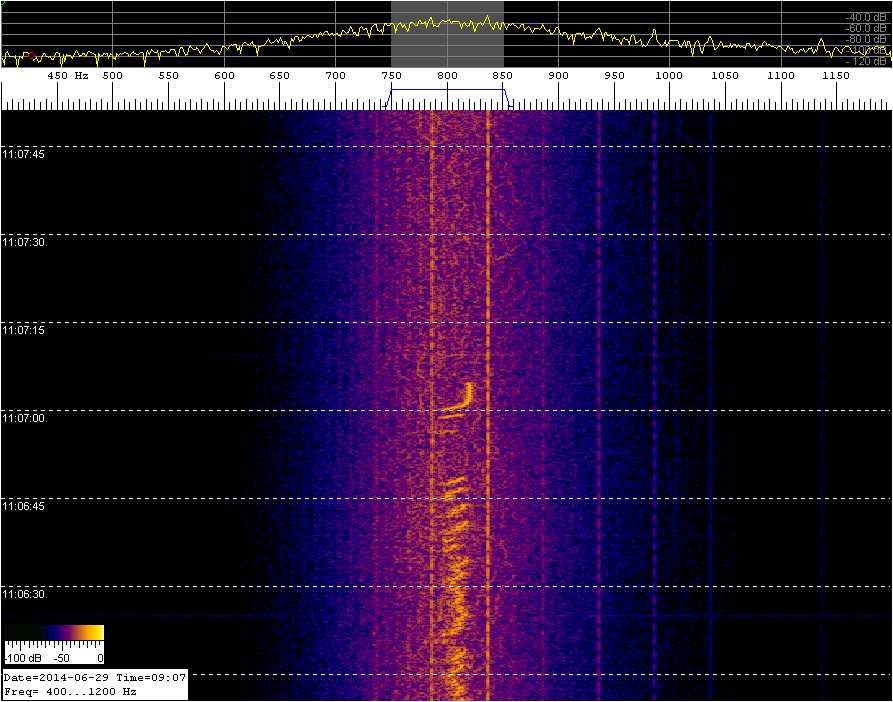
Task: Click the 11:07:15 time marker label
Action: (24, 330)
